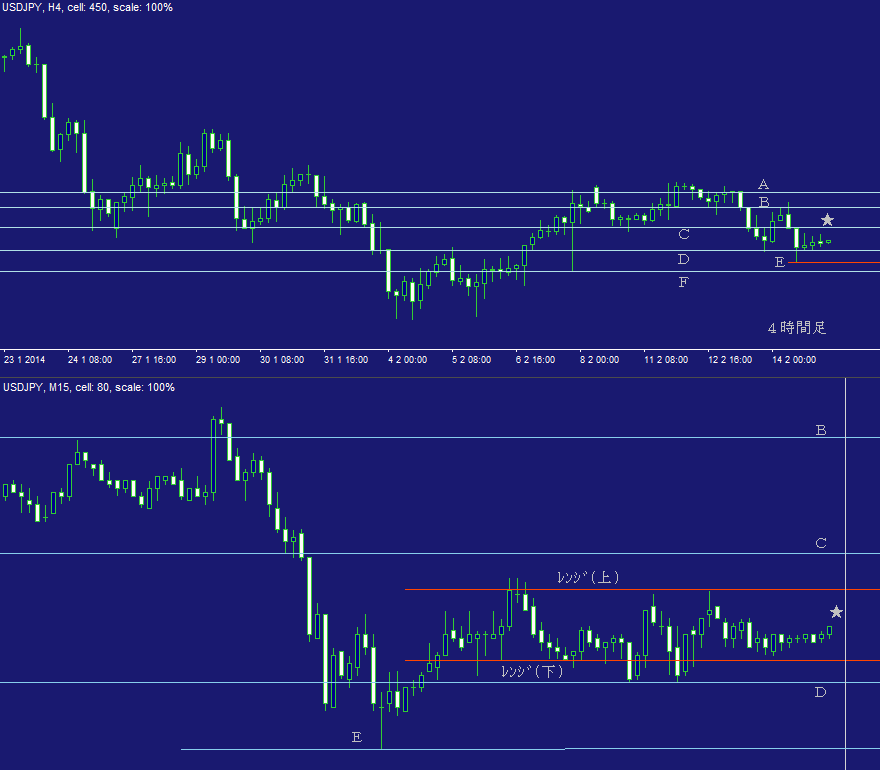Click level label B on the M15 chart
This screenshot has width=880, height=770.
821,430
